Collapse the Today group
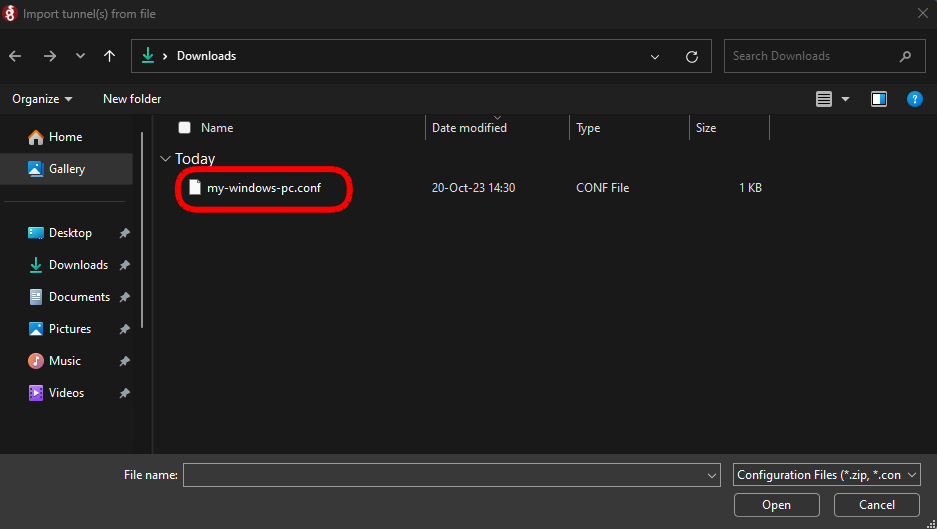This screenshot has height=529, width=937. (x=165, y=158)
